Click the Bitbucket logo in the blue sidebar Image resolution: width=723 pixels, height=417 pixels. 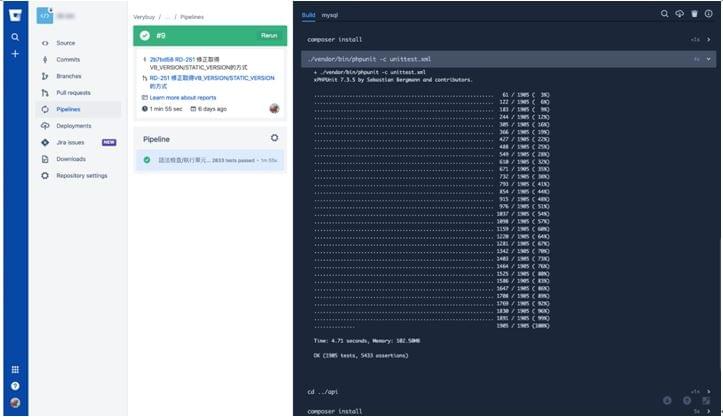[x=15, y=16]
